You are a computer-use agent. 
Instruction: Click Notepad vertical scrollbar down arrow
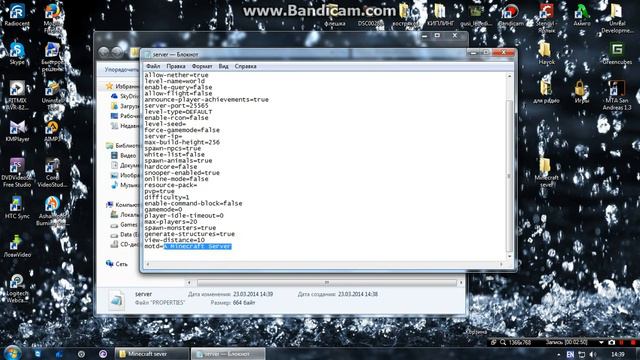pyautogui.click(x=509, y=256)
